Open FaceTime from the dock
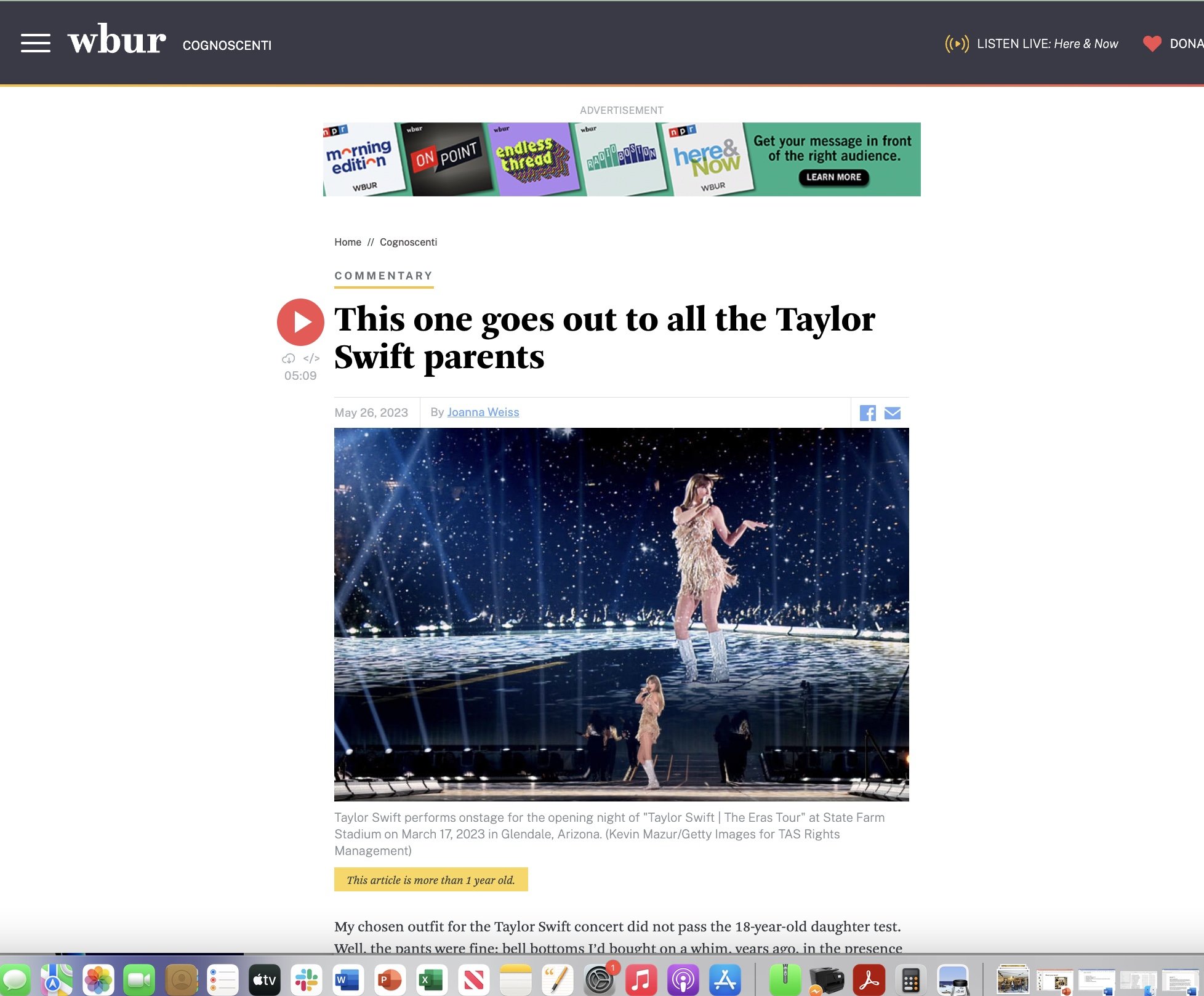 [x=140, y=979]
